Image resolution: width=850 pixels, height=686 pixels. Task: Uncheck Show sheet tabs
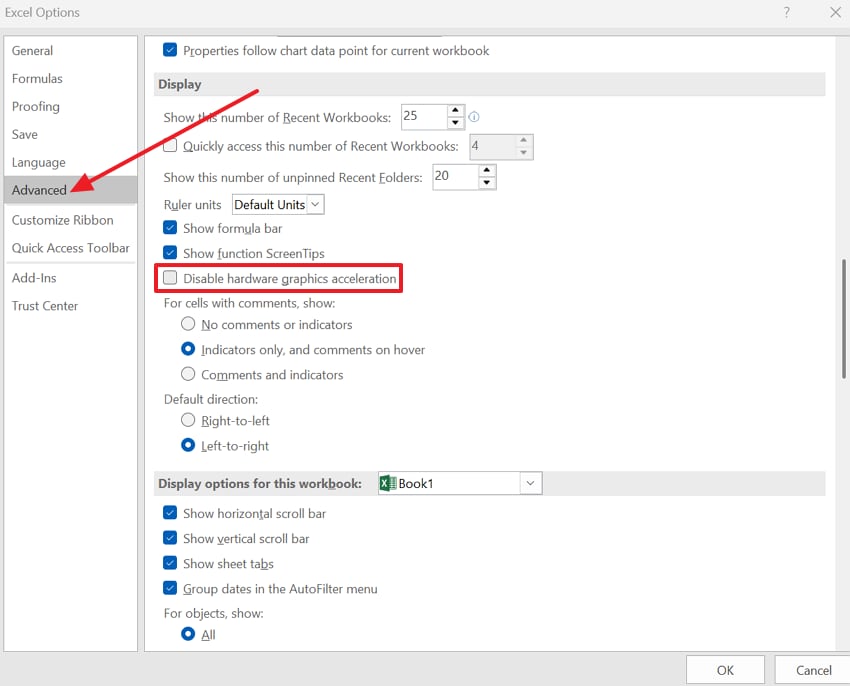point(170,562)
